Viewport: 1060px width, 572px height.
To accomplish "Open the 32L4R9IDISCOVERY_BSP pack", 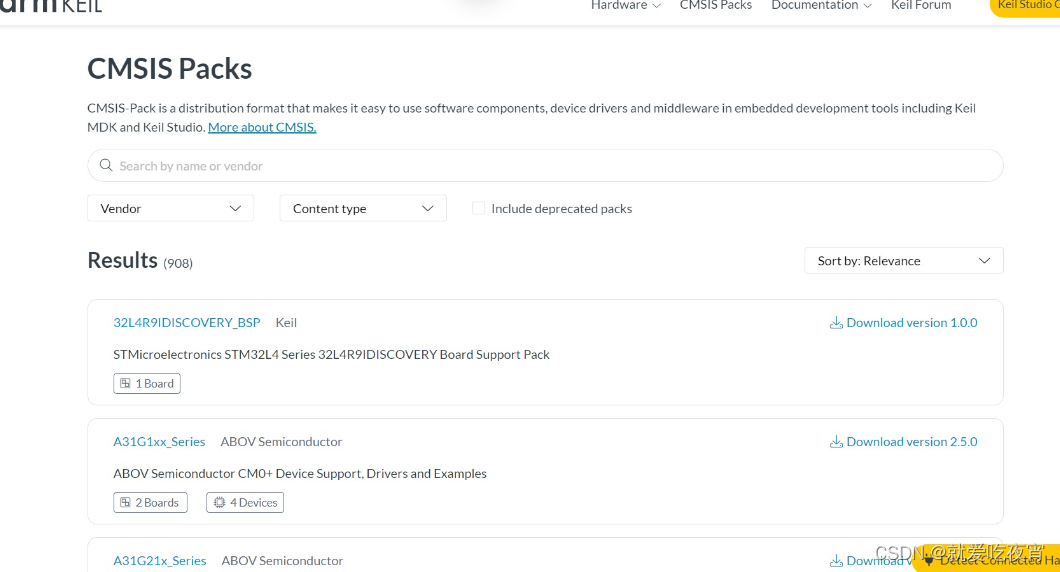I will tap(187, 323).
